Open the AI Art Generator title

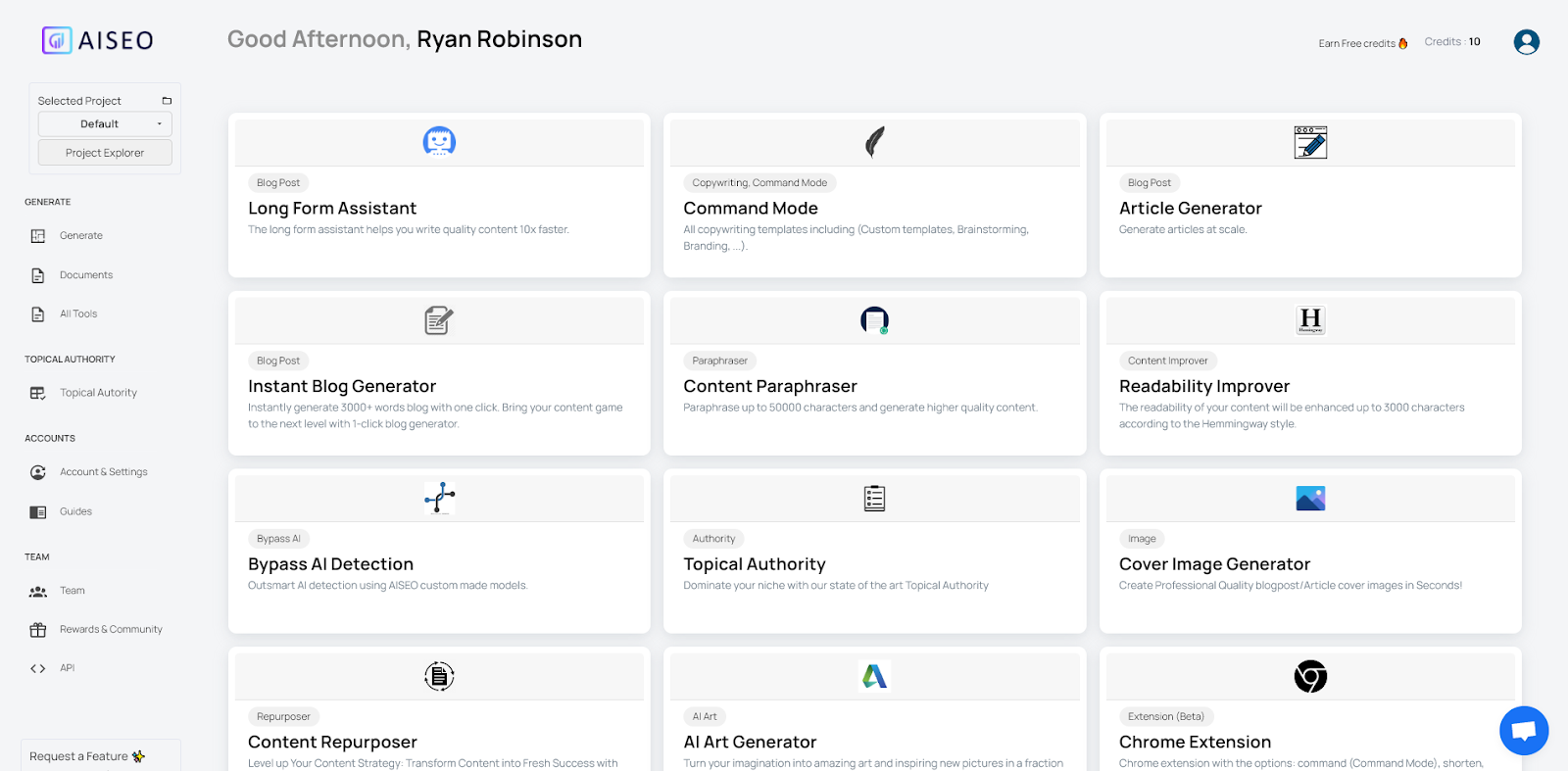750,743
